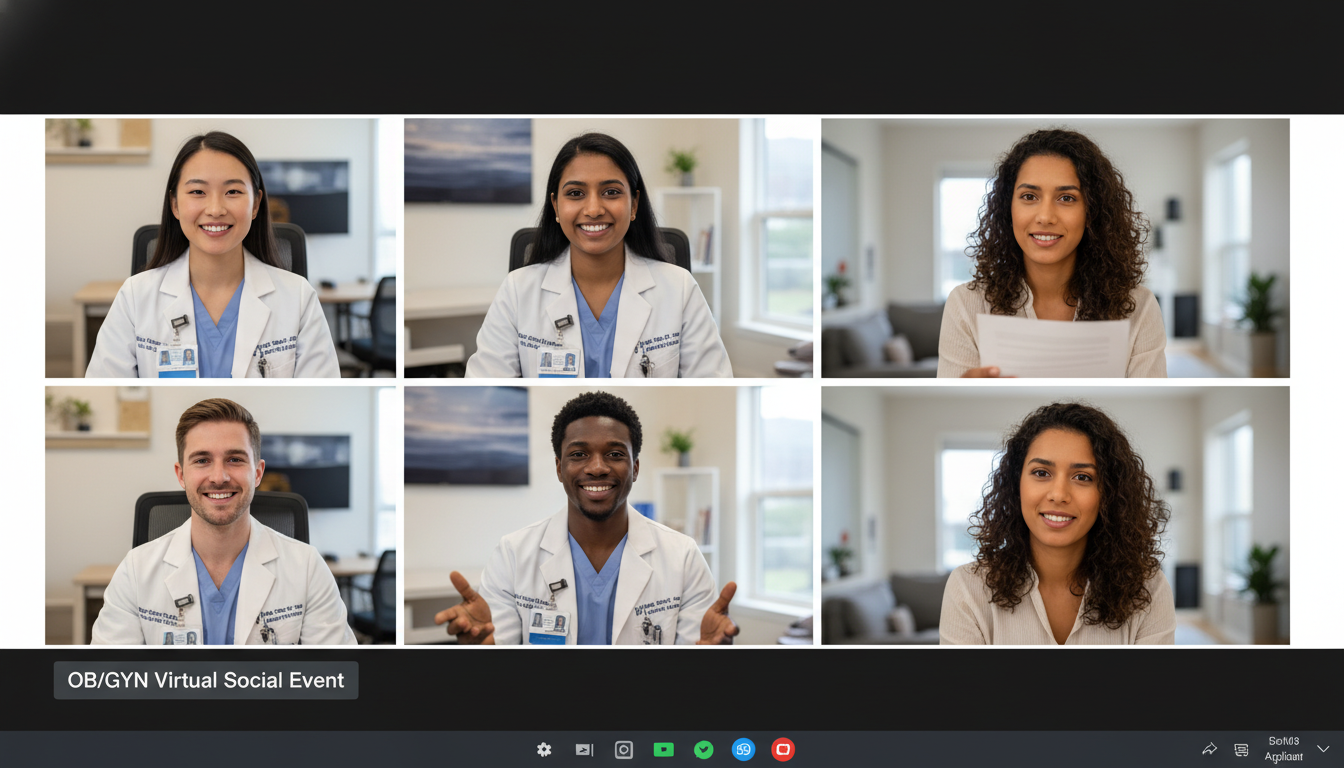Click the screen sharing terminal icon
Image resolution: width=1344 pixels, height=768 pixels.
[583, 749]
